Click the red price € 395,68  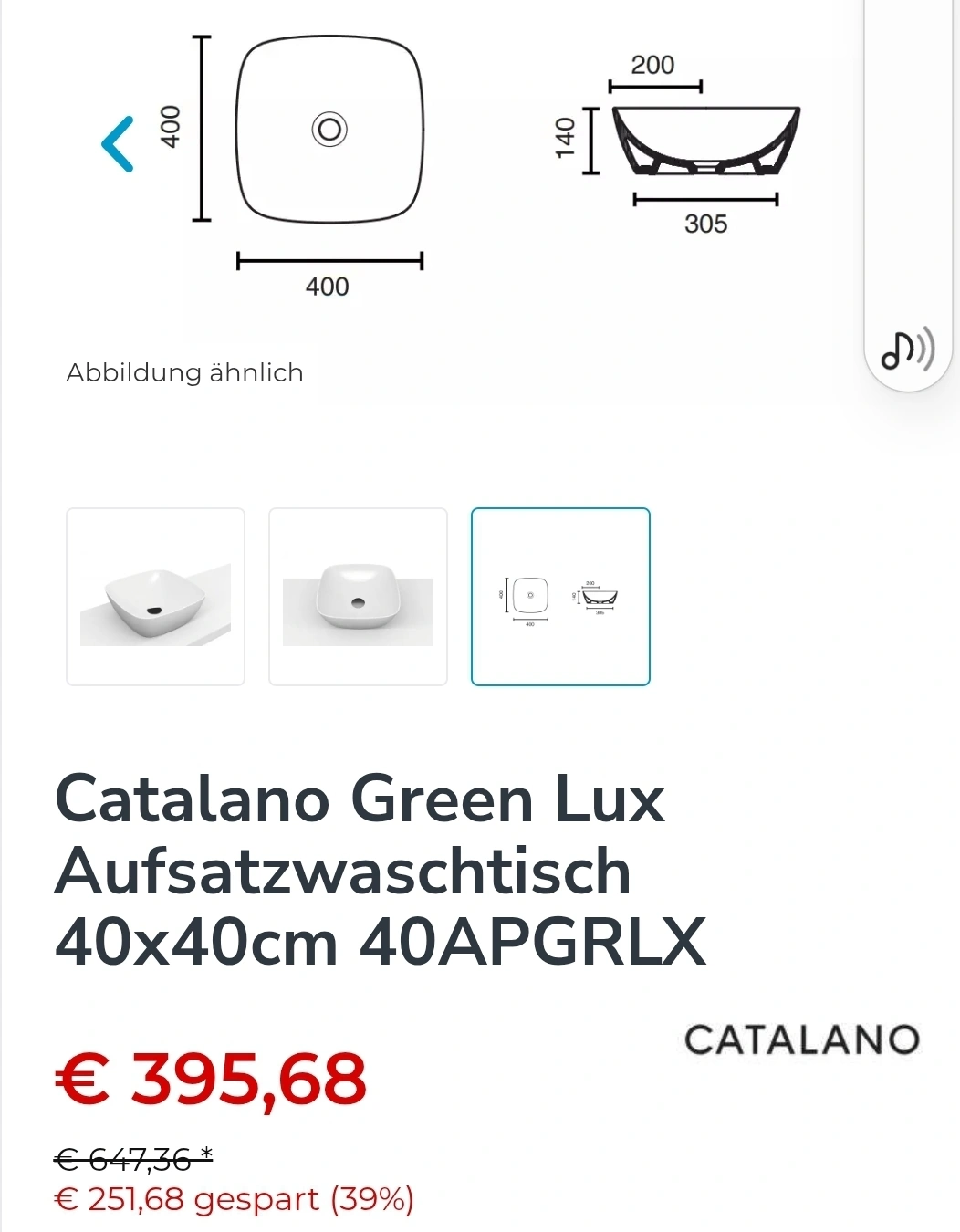pyautogui.click(x=211, y=1080)
